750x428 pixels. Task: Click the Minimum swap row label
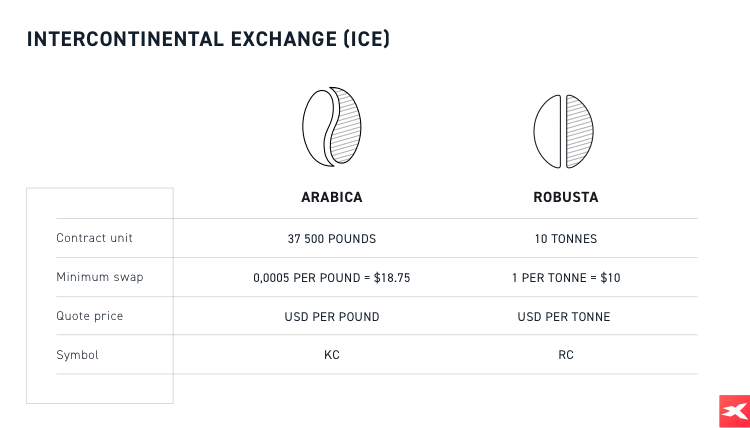99,277
